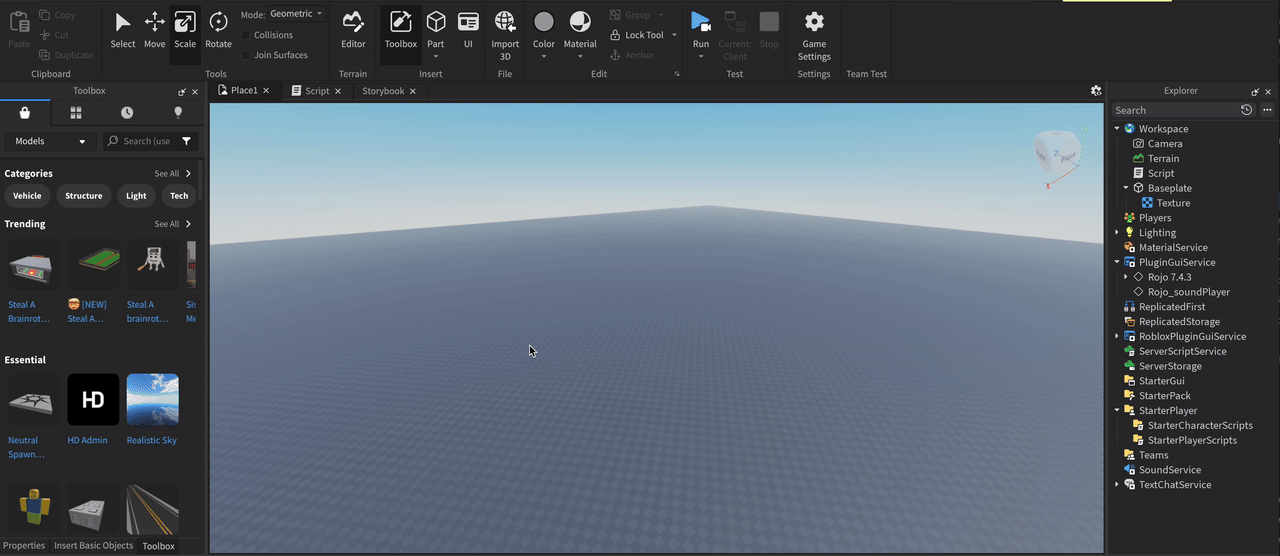Open the Models category dropdown
Screen dimensions: 1280x556
click(51, 141)
